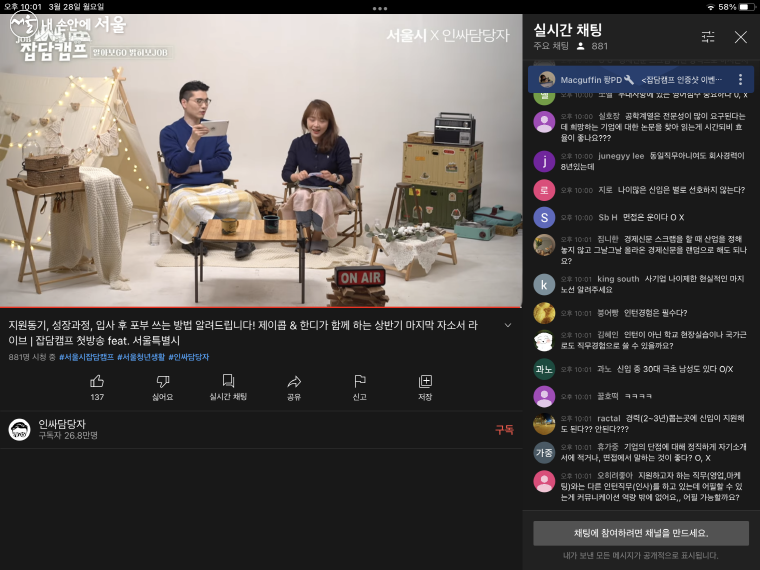Tap the video title text
The height and width of the screenshot is (570, 760).
(x=243, y=332)
